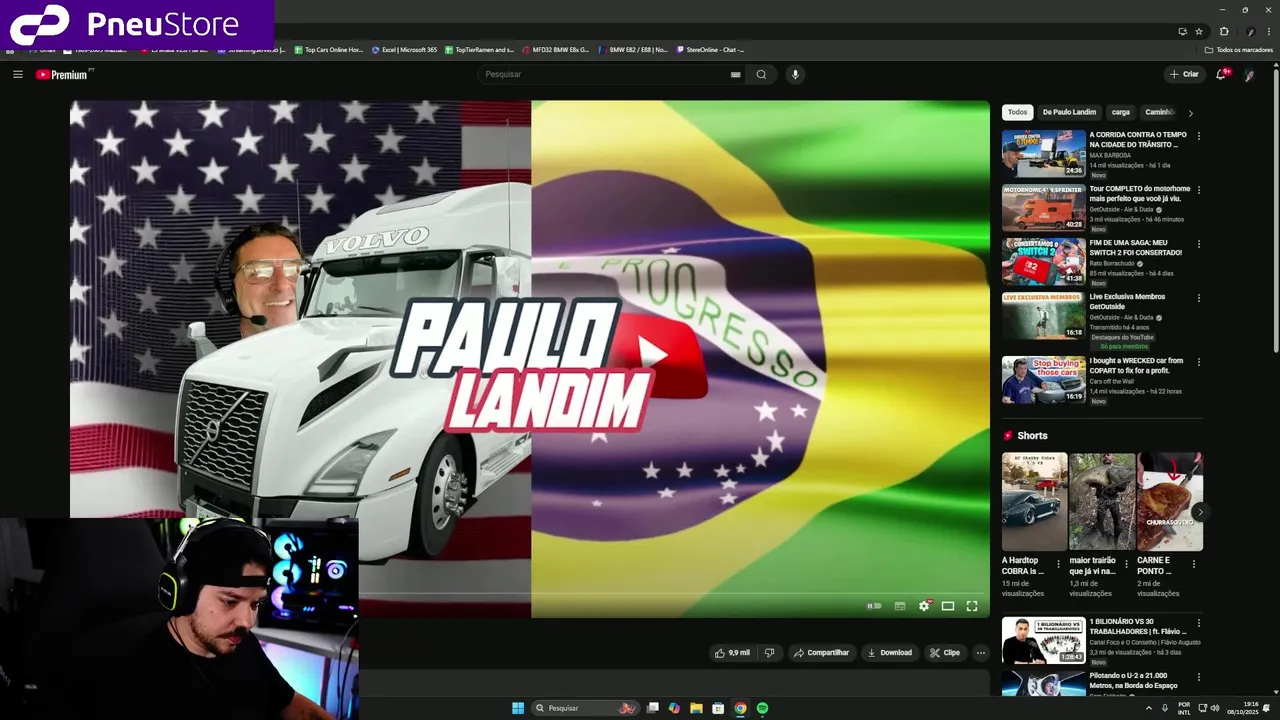Click the page vertical scrollbar
Screen dimensions: 1280x720
tap(1275, 210)
